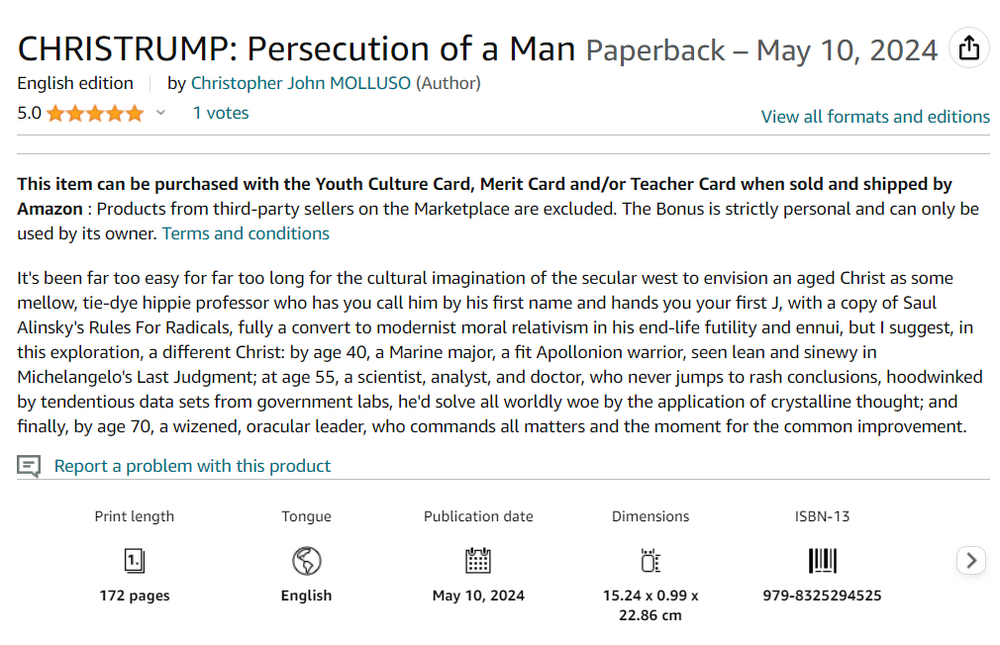The width and height of the screenshot is (1000, 645).
Task: Click the share icon beside the title
Action: (968, 49)
